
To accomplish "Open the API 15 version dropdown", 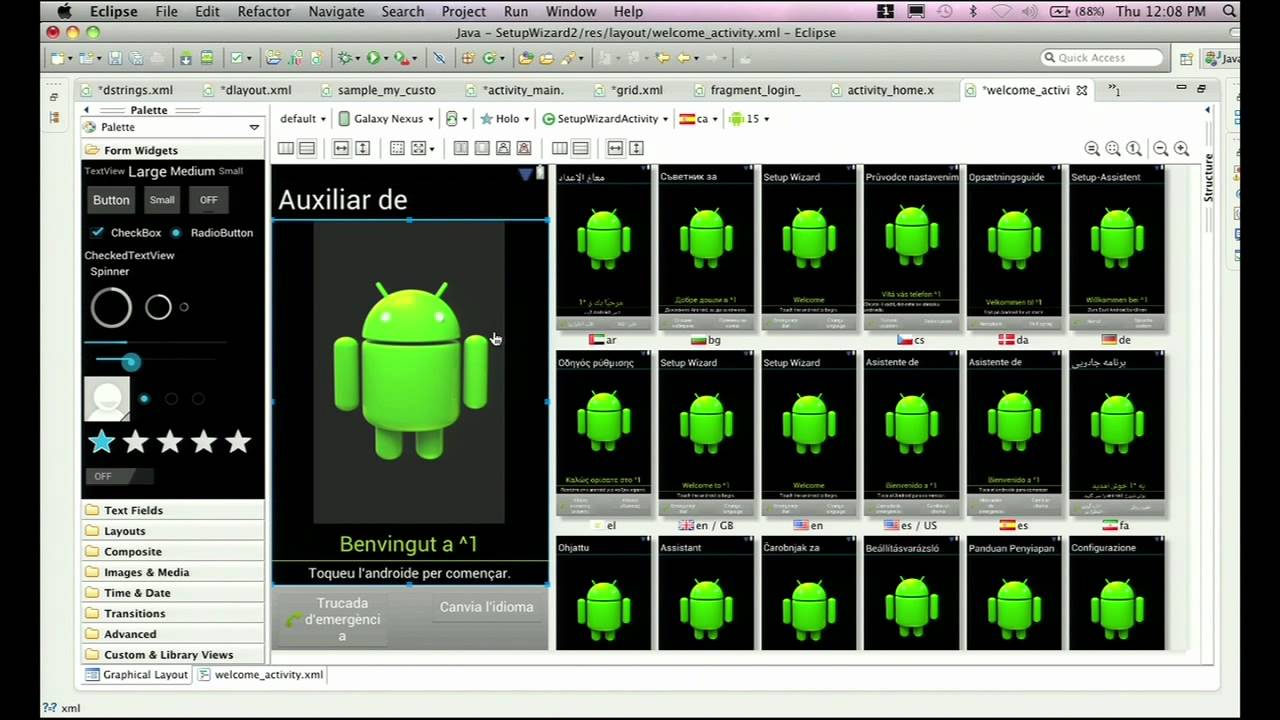I will (x=750, y=118).
